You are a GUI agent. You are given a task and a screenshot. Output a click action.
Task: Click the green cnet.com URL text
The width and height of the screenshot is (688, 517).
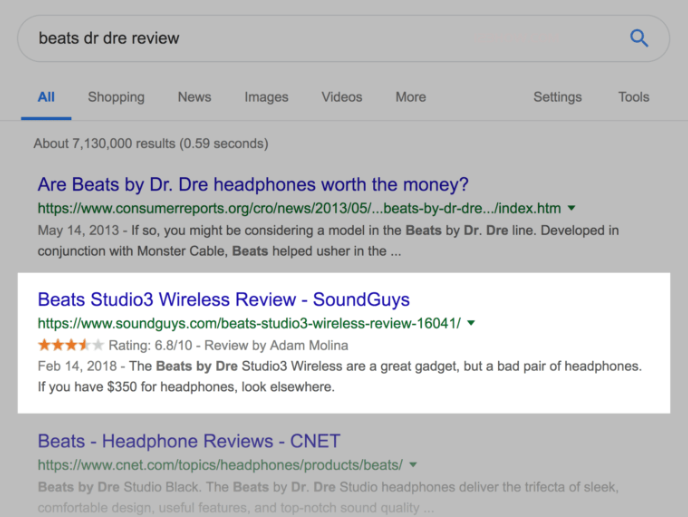[220, 465]
